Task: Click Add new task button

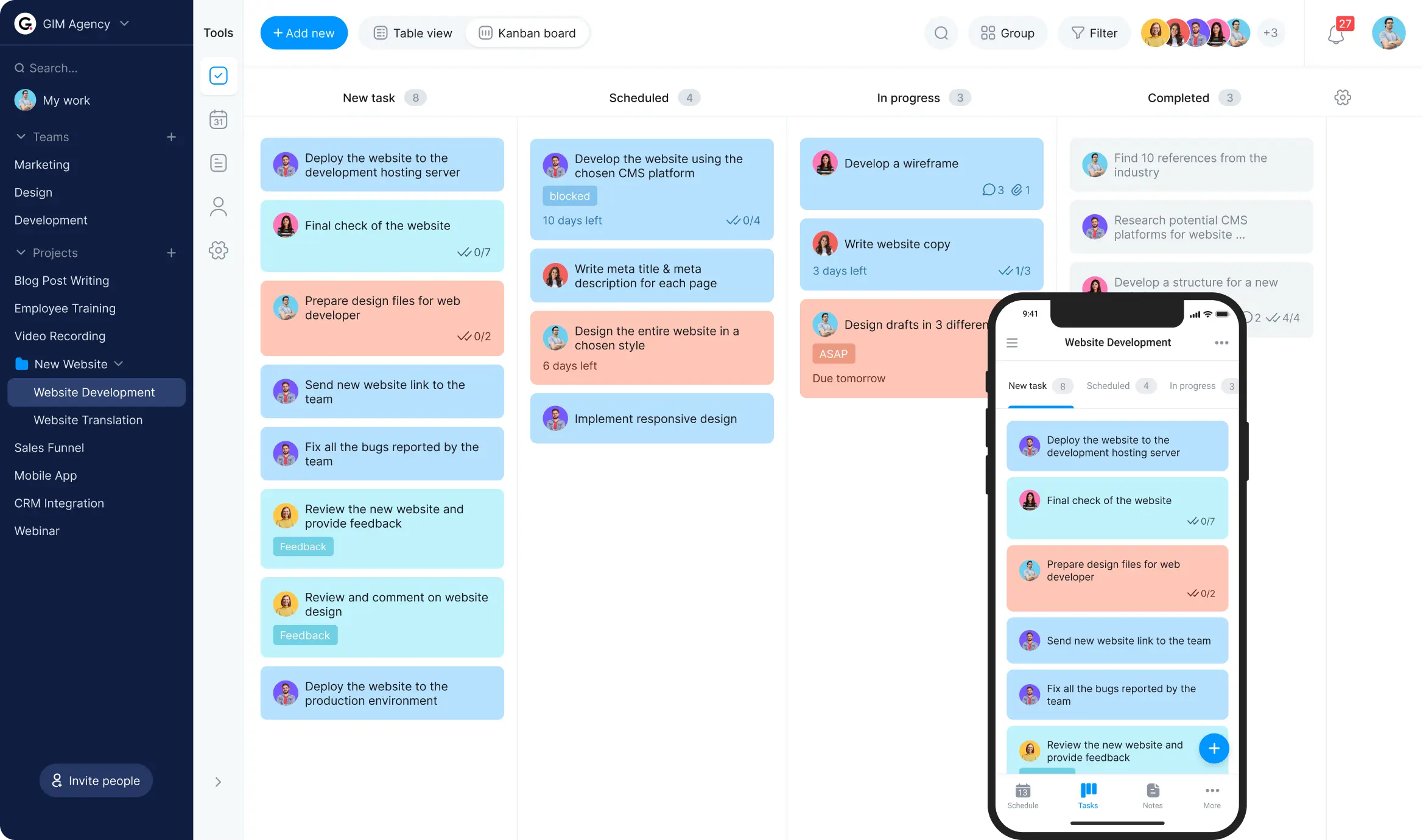Action: [303, 33]
